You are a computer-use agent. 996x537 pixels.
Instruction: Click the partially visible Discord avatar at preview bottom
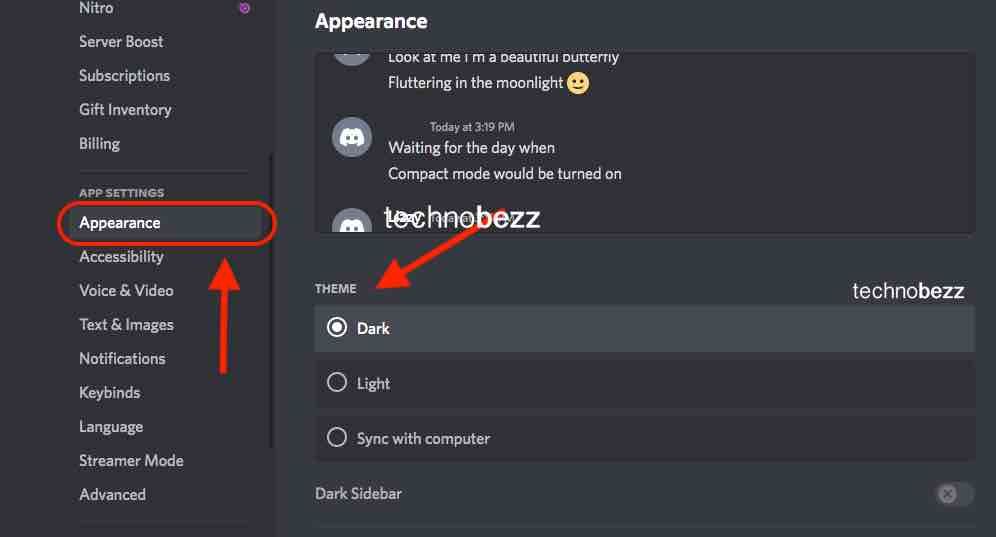click(352, 221)
